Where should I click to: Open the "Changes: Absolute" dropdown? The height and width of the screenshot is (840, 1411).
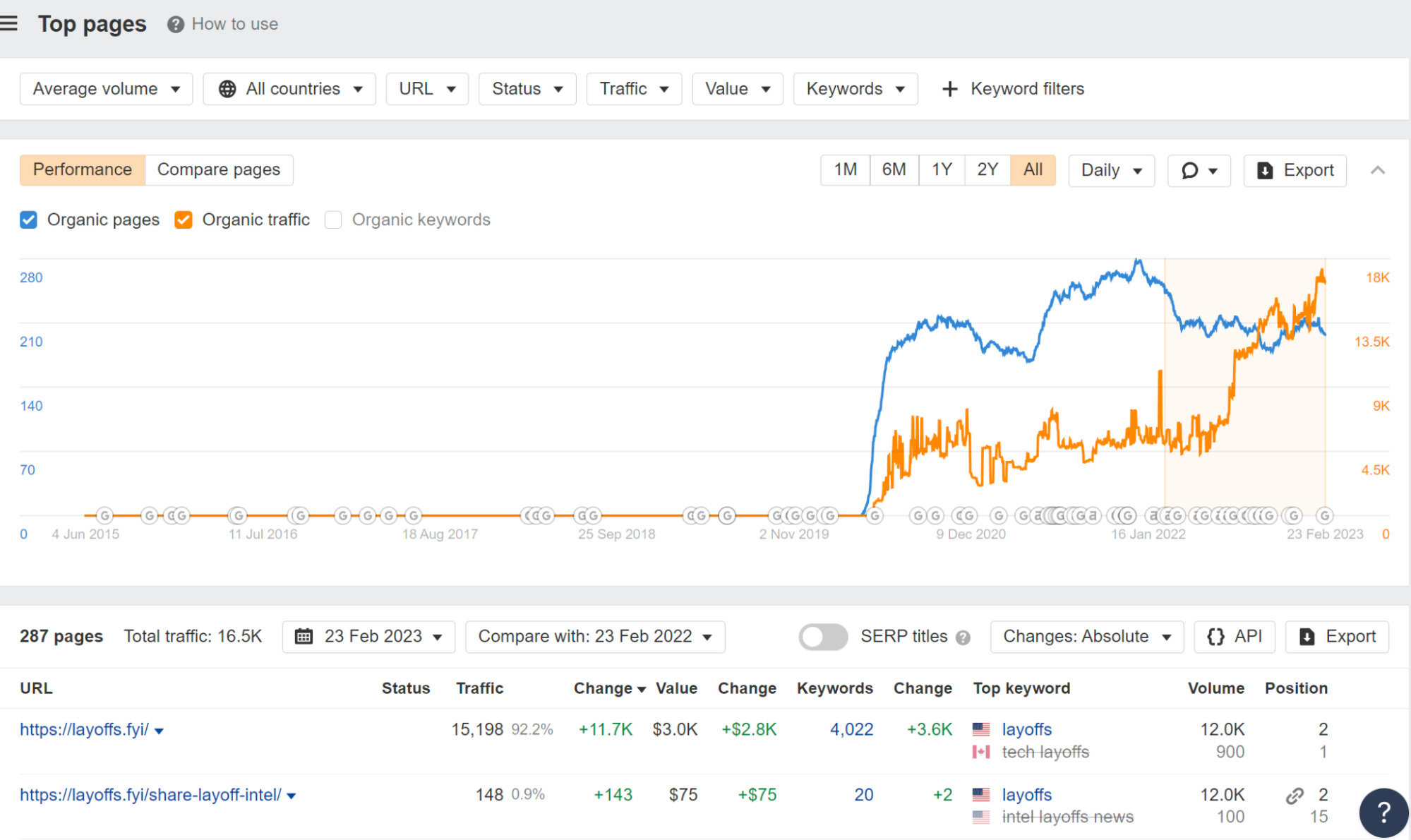click(x=1086, y=636)
